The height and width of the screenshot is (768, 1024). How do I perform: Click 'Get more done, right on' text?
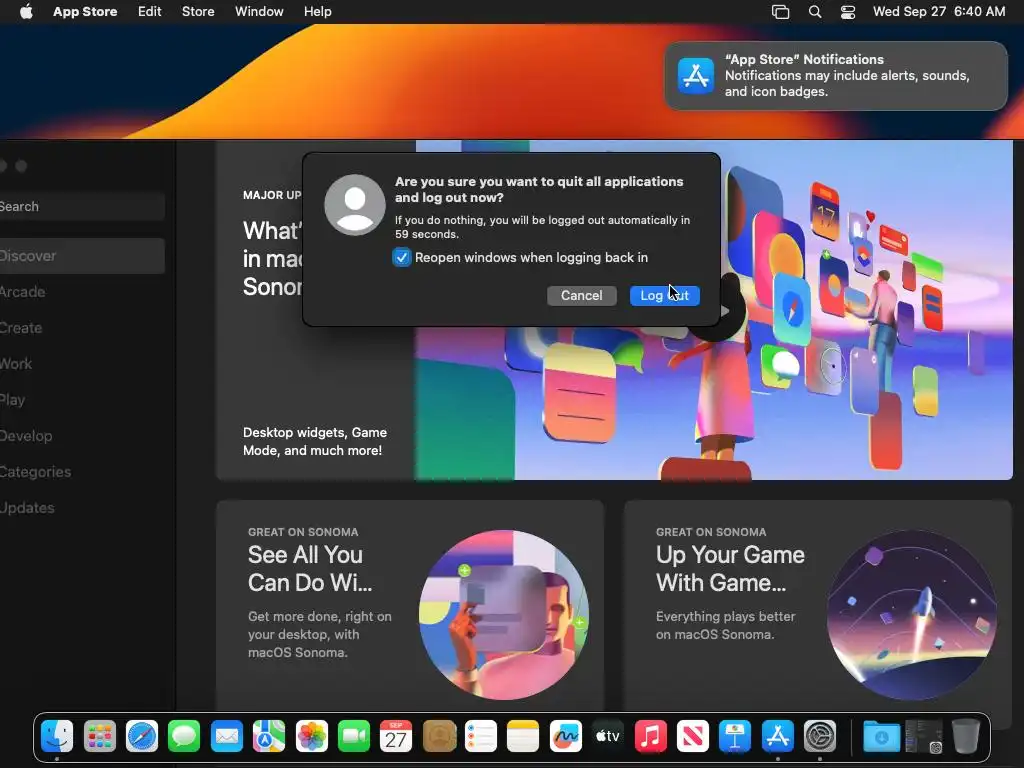point(319,616)
